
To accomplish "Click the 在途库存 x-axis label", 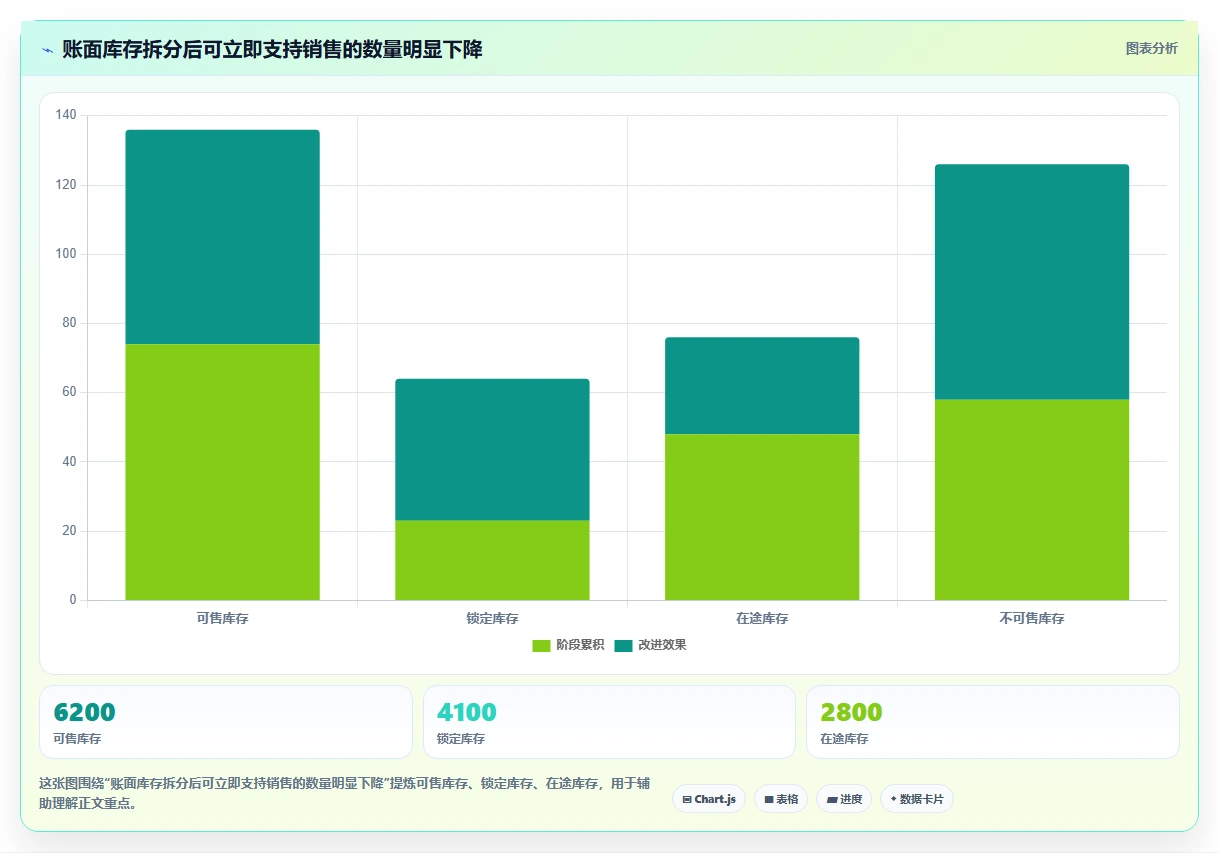I will [x=762, y=619].
